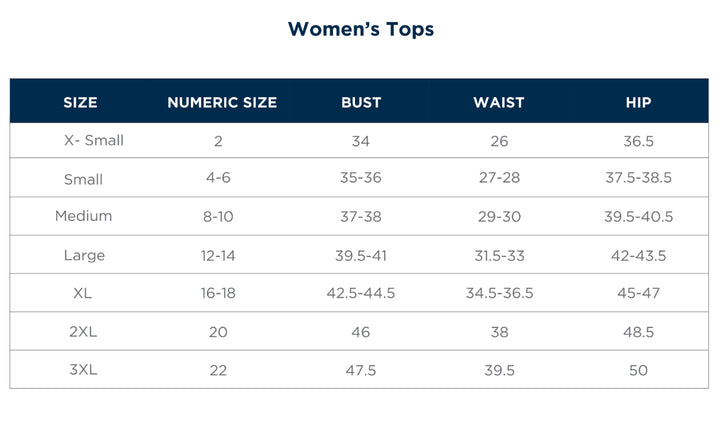Select the WAIST column header

[x=499, y=102]
